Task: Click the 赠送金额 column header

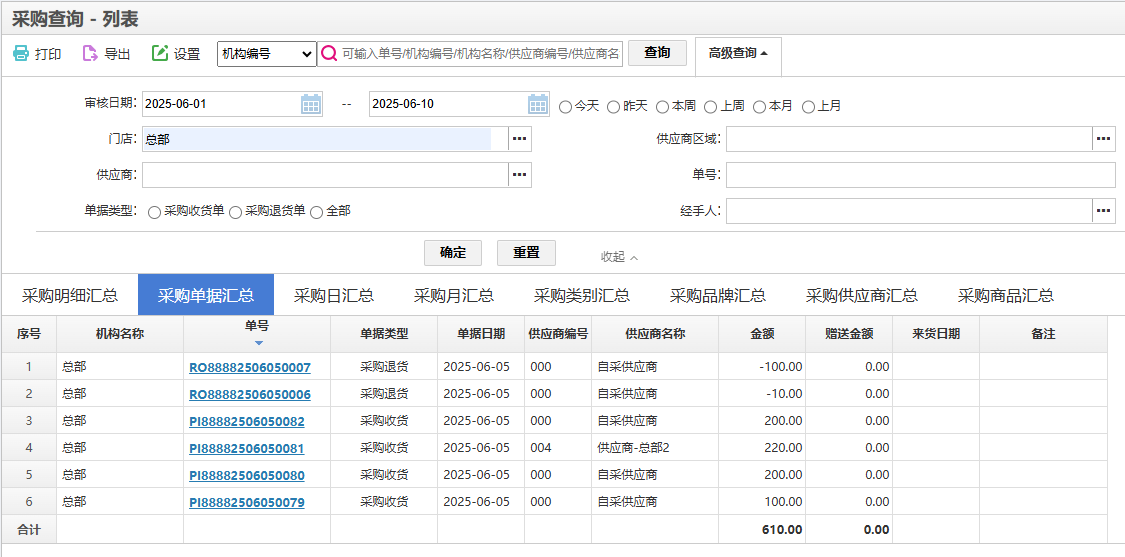Action: pyautogui.click(x=849, y=334)
